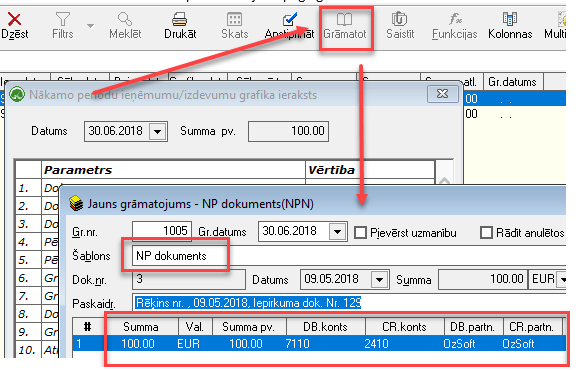Select the 7110 debit account cell

(325, 344)
